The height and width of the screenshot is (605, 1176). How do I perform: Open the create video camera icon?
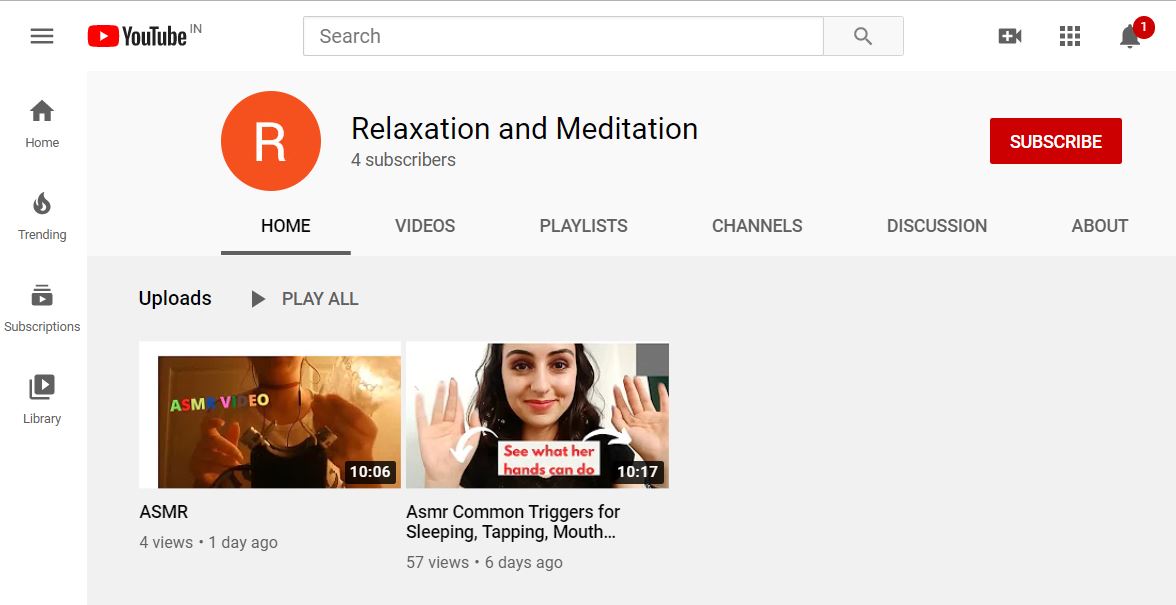click(x=1010, y=36)
